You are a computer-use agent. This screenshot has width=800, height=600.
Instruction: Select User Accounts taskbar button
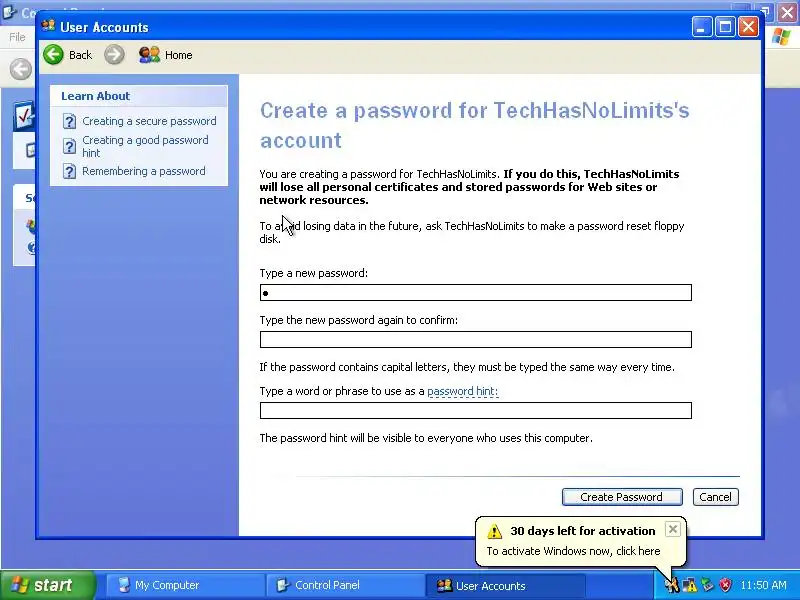505,585
